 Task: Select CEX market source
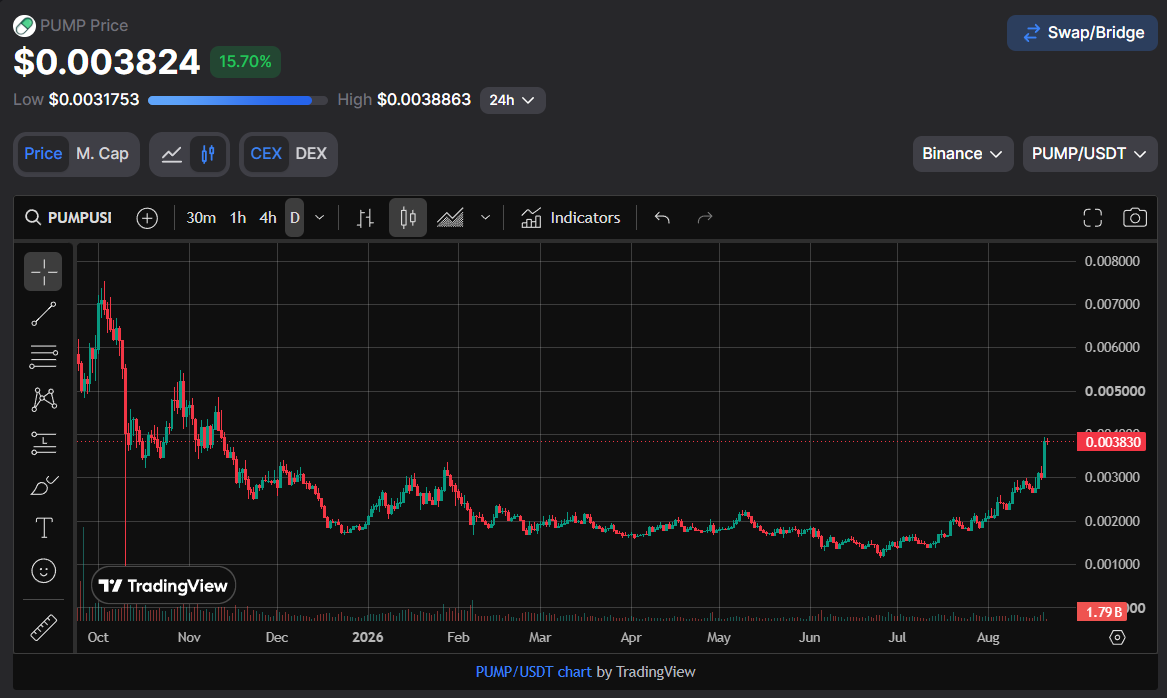266,154
